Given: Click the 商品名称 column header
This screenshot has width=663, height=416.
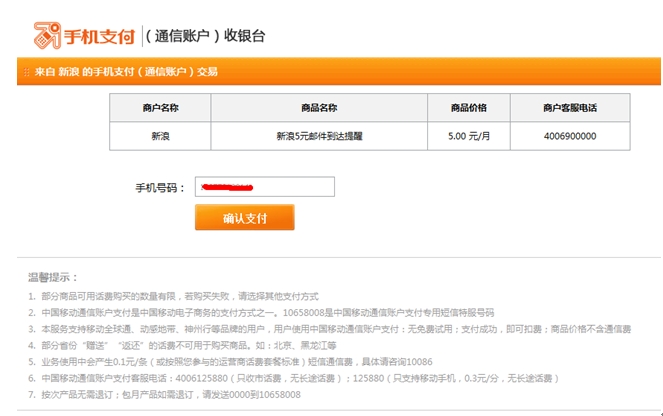Looking at the screenshot, I should pos(319,108).
